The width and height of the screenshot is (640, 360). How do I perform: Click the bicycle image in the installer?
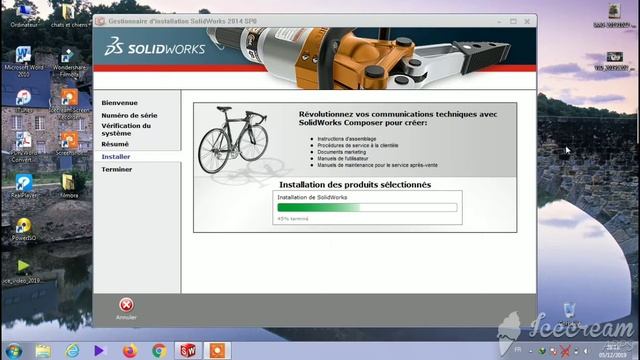[233, 140]
